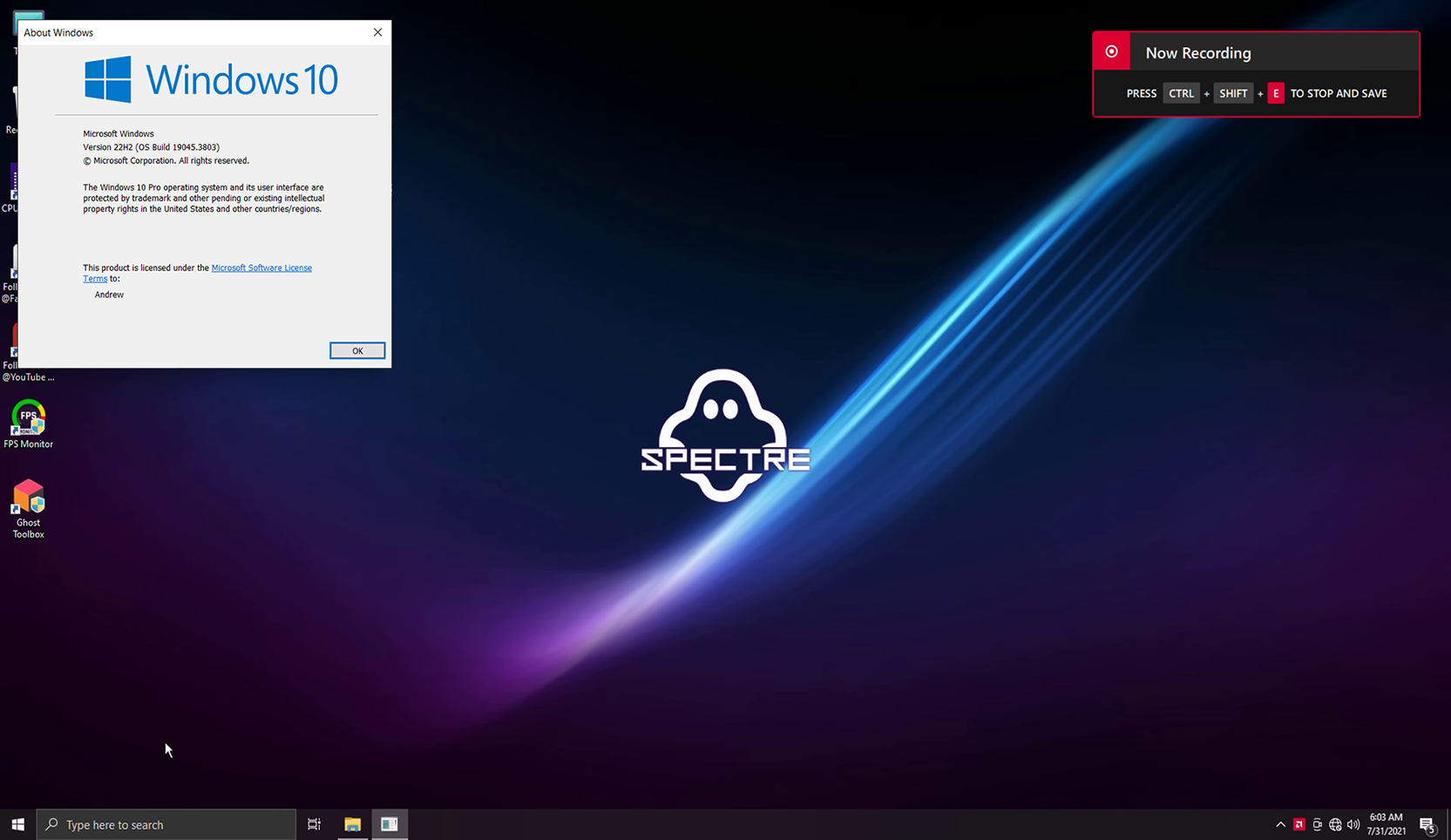Expand the hidden tray icons chevron
Screen dimensions: 1451x840
click(x=1280, y=824)
